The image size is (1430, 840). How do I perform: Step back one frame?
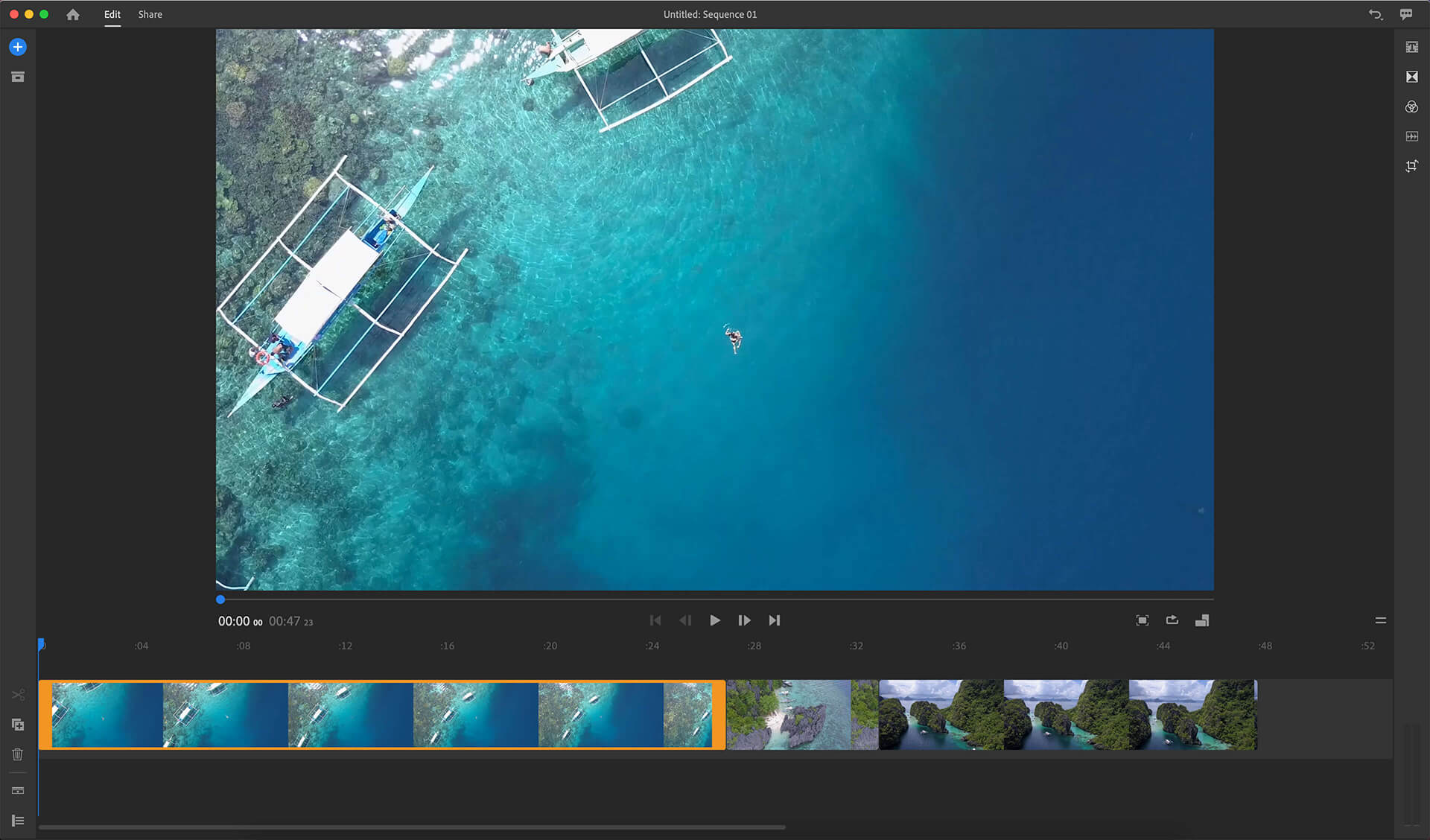[x=685, y=620]
